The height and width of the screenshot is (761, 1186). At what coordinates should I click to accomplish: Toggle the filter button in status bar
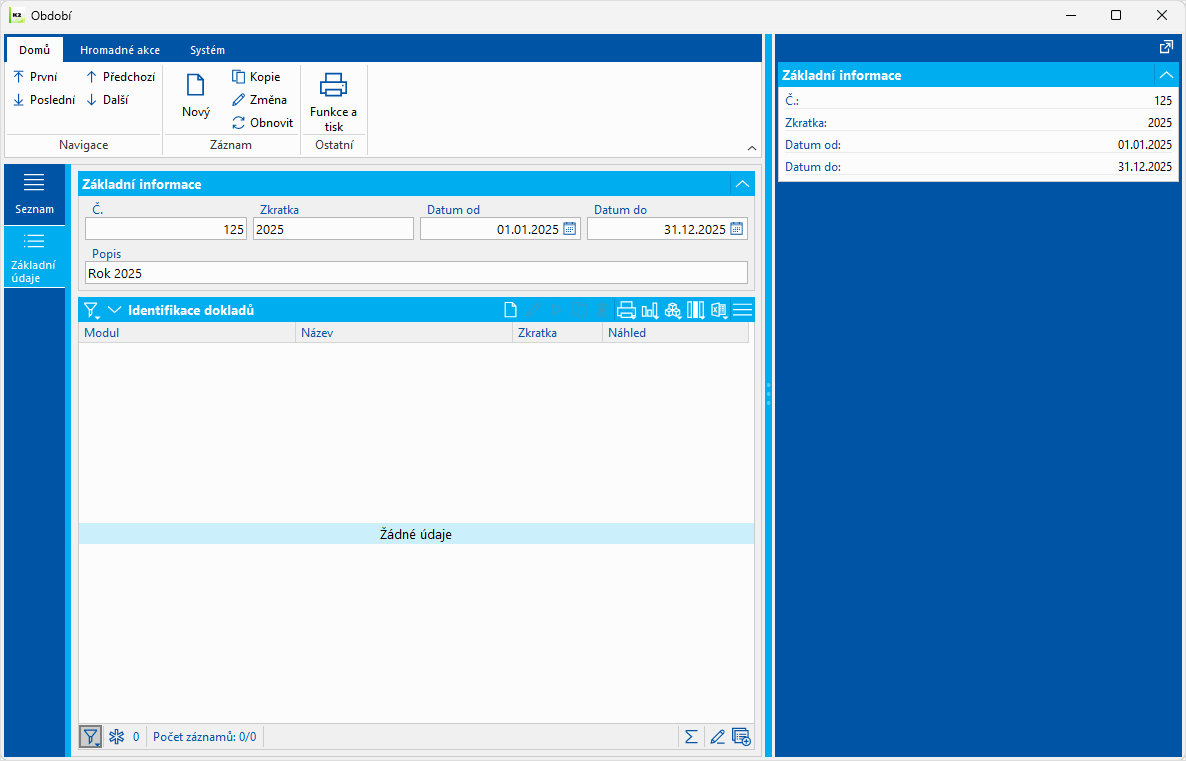(x=91, y=736)
